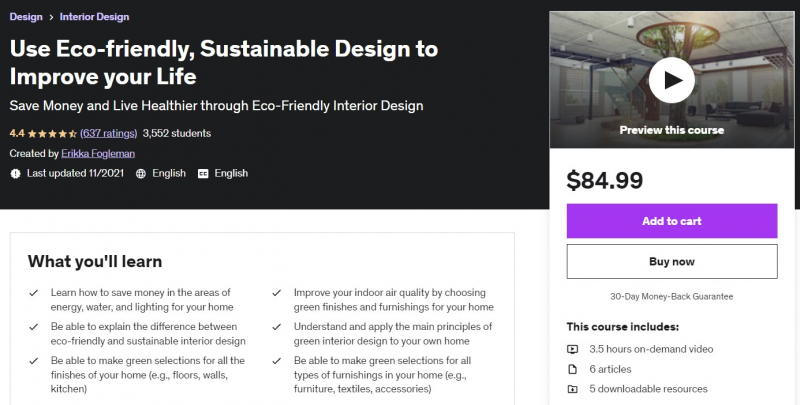Click the last updated badge icon
The width and height of the screenshot is (800, 405).
[15, 173]
